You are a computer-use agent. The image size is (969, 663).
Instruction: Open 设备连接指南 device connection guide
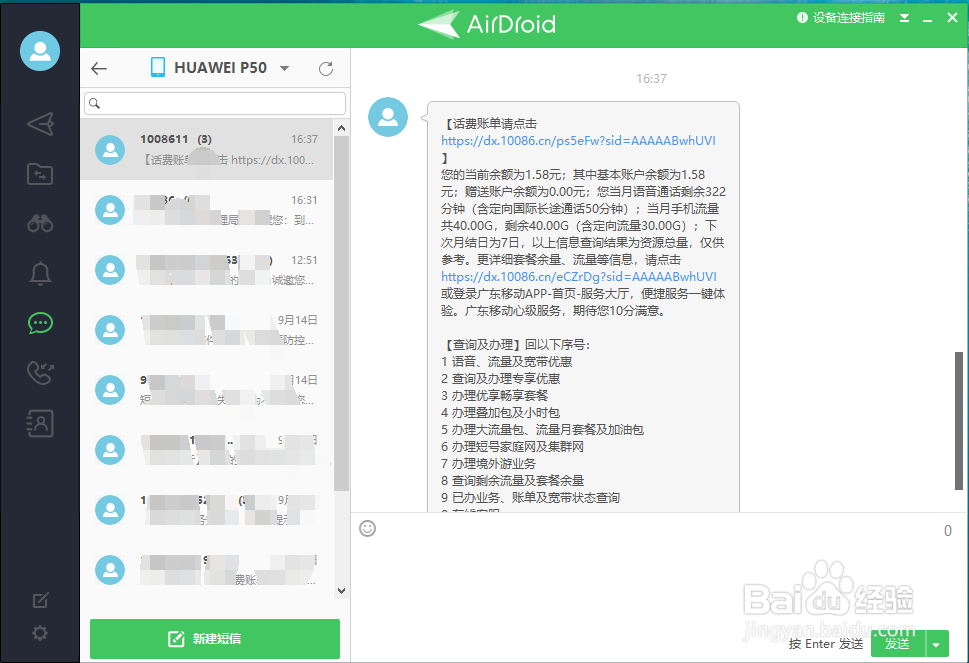[x=841, y=18]
